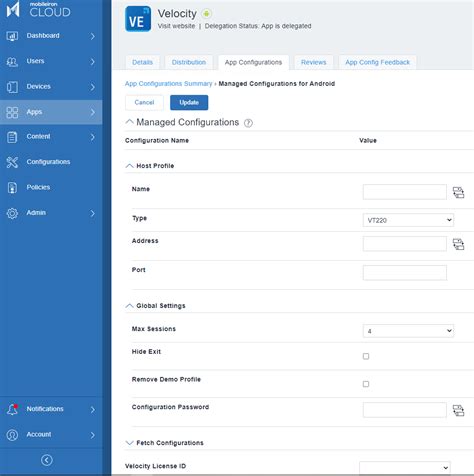Switch to the Distribution tab
Screen dimensions: 474x476
pyautogui.click(x=189, y=62)
